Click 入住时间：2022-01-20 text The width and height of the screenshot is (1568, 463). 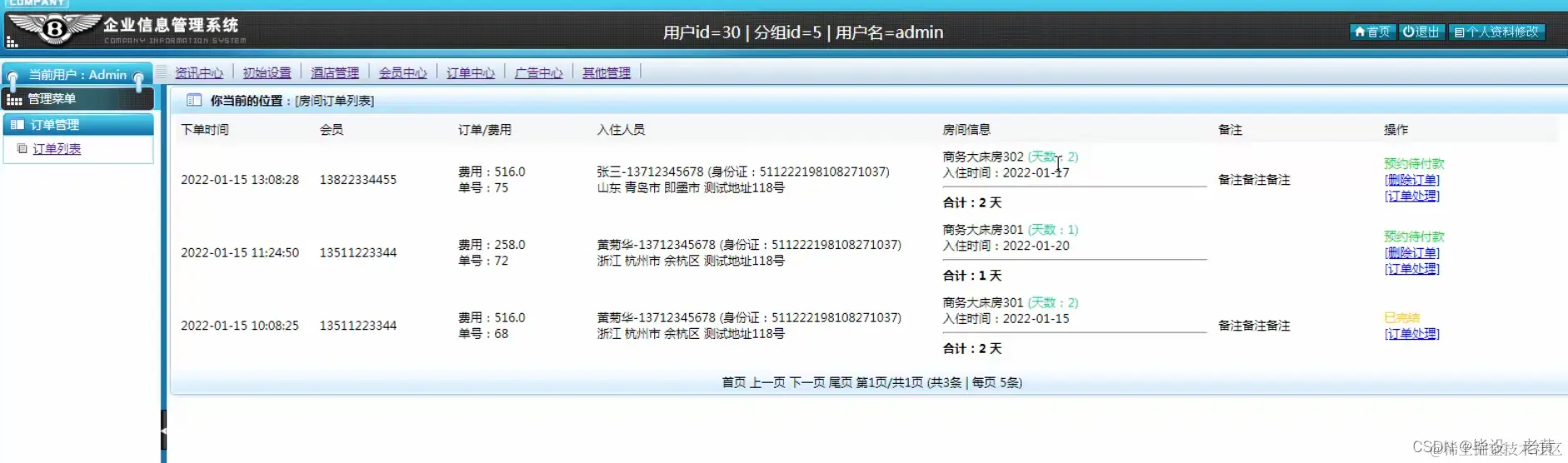[x=1005, y=246]
